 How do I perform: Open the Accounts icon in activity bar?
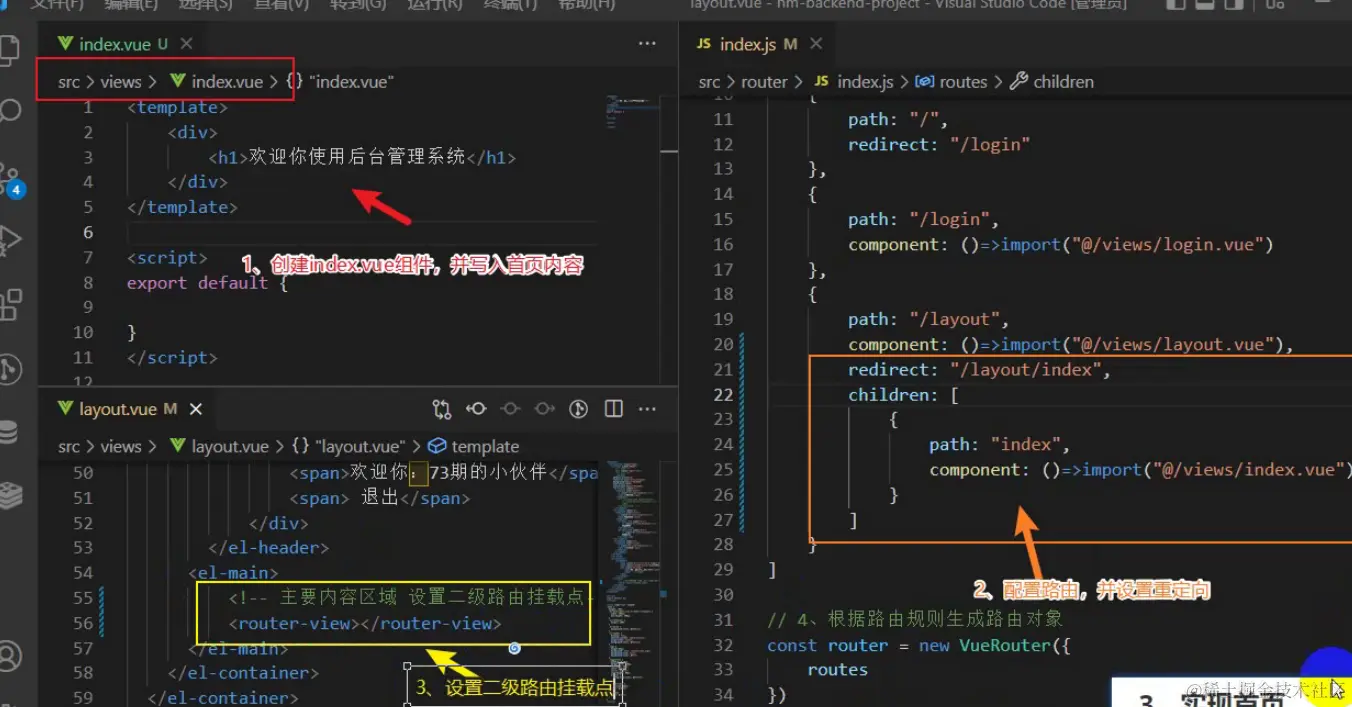tap(10, 656)
